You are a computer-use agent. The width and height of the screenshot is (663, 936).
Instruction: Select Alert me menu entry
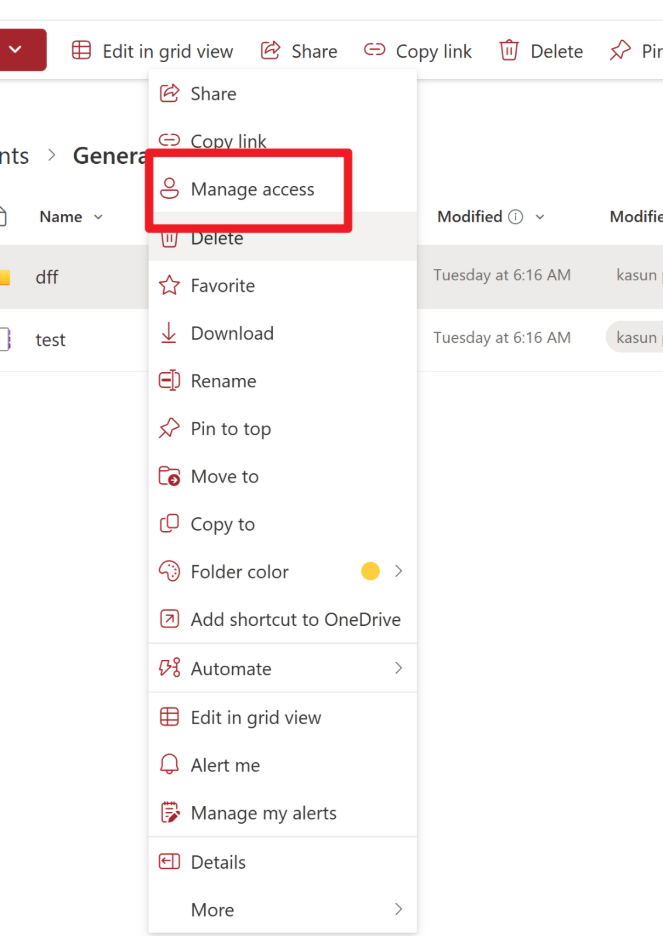tap(282, 765)
